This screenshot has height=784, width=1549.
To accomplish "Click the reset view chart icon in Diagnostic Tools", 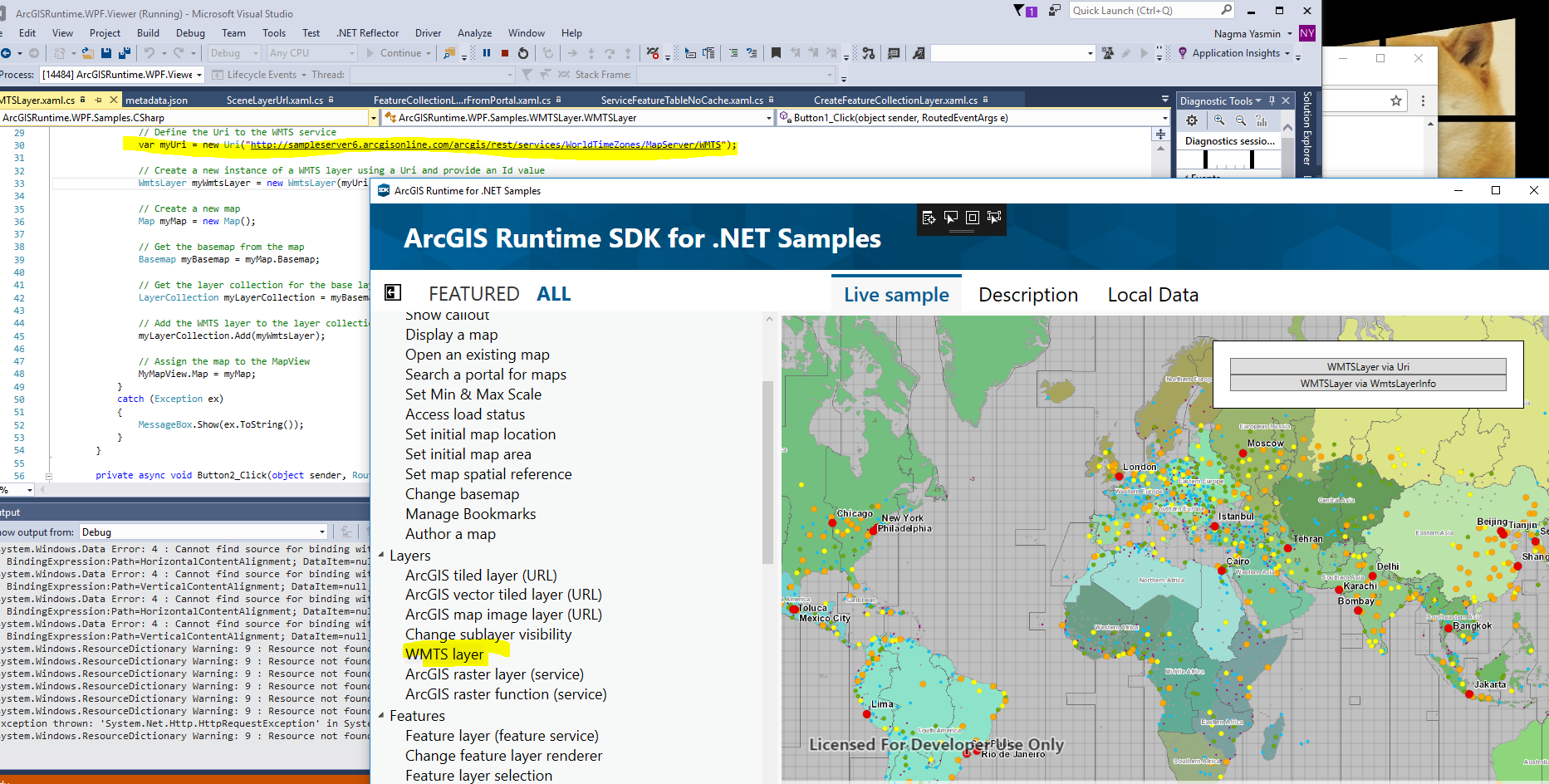I will (x=1262, y=120).
